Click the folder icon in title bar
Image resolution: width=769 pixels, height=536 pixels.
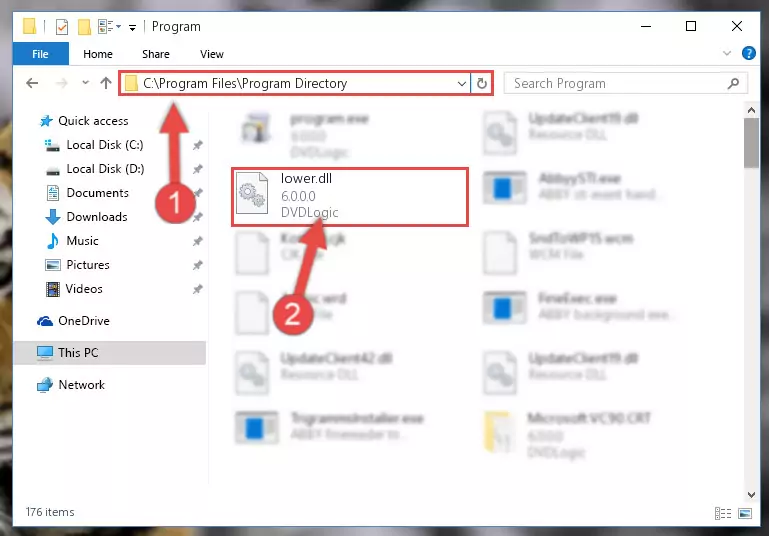point(29,26)
